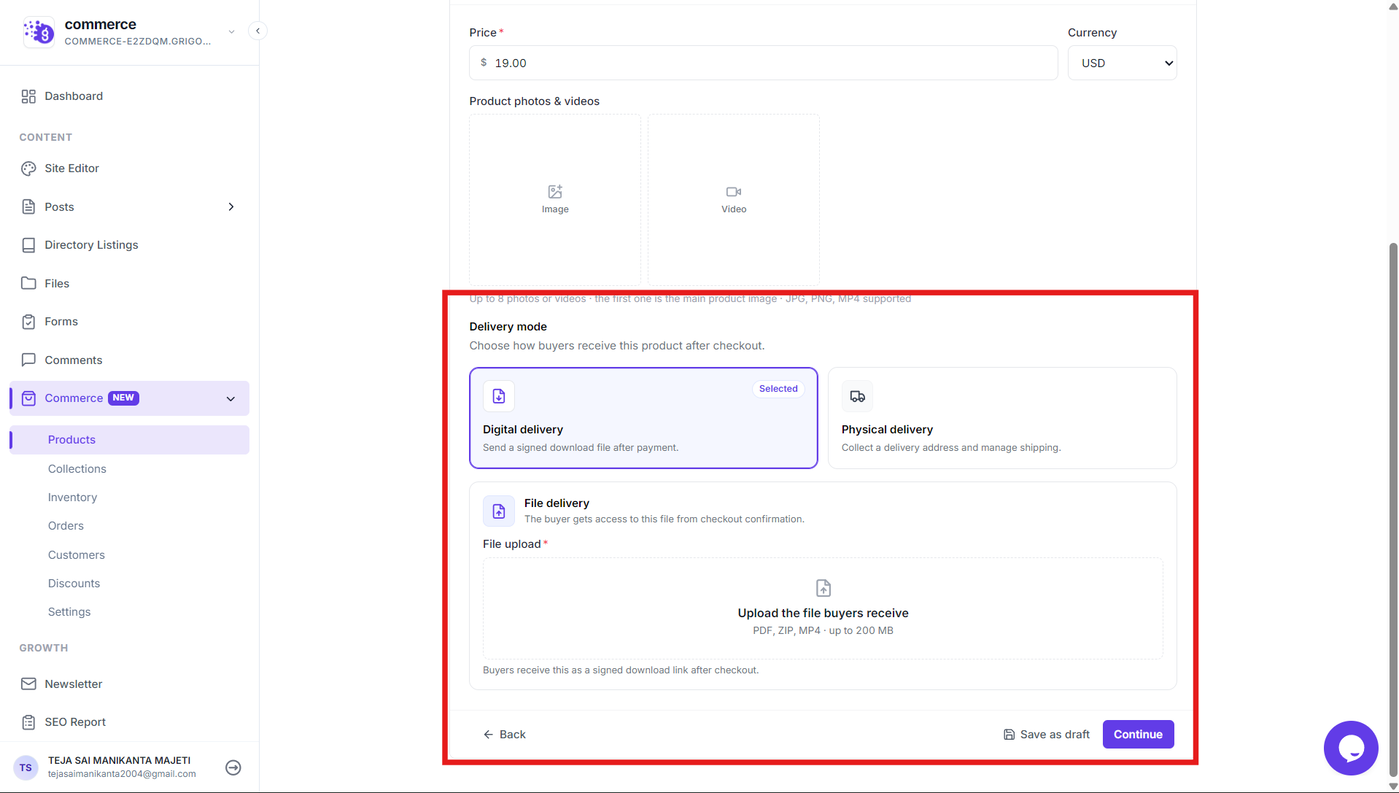Go to the Collections menu item
The image size is (1399, 793).
(x=77, y=469)
